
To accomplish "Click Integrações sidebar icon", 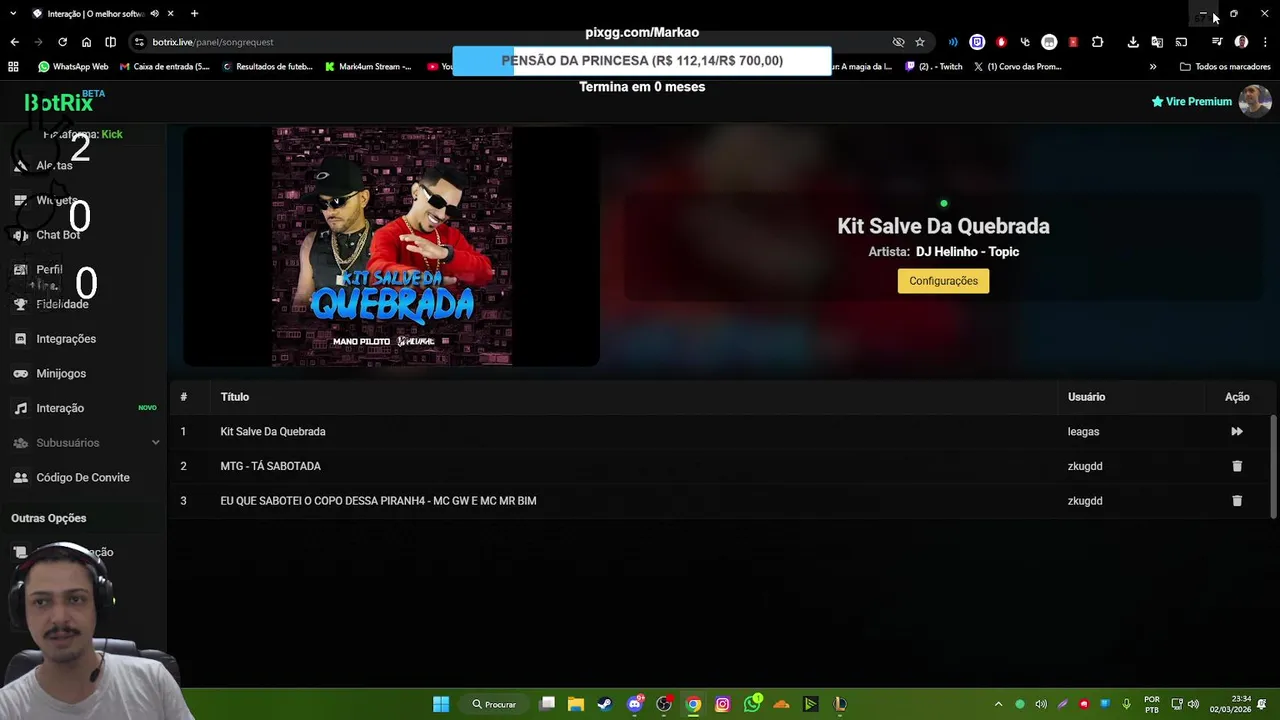I will pos(20,339).
